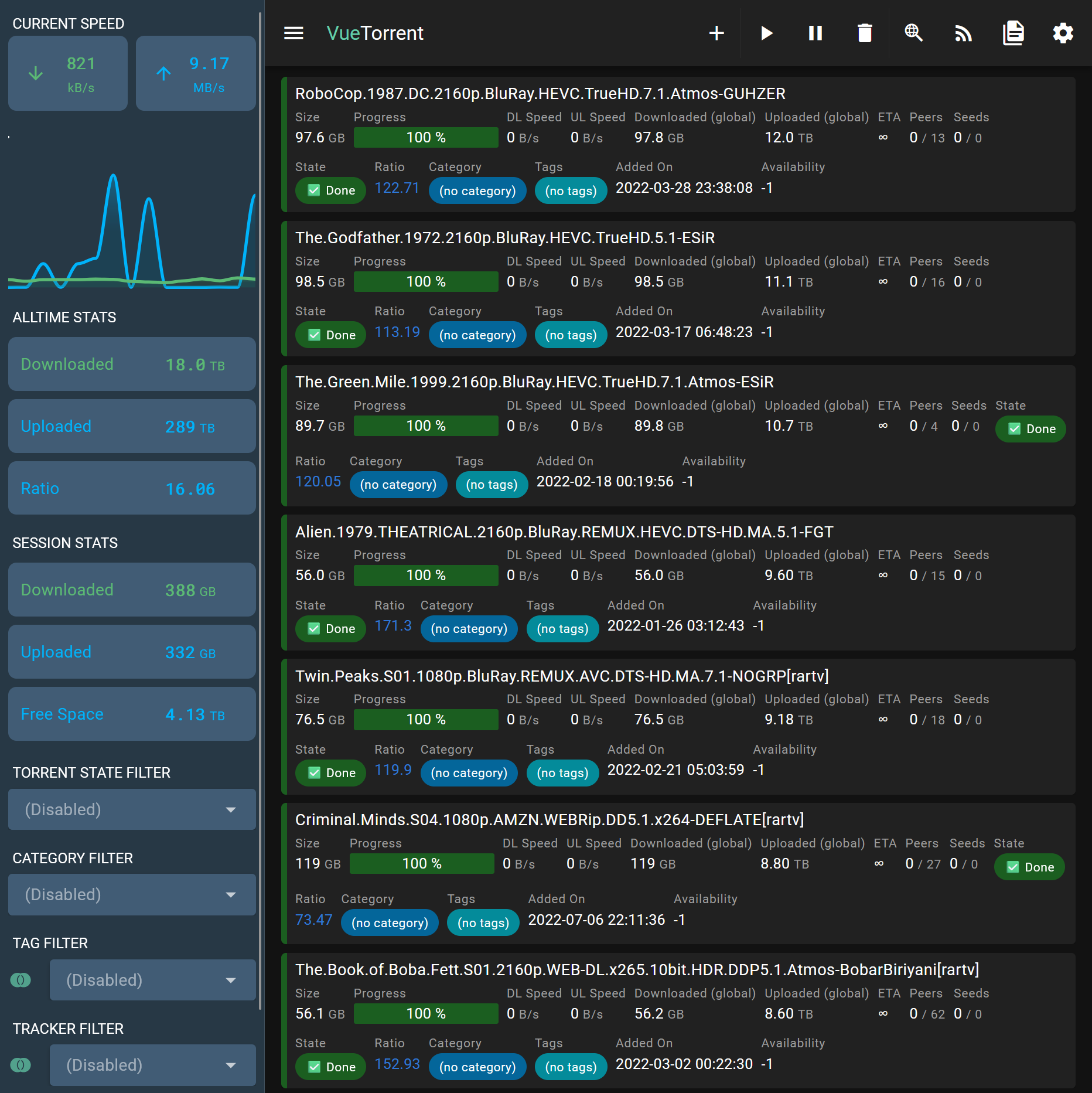The width and height of the screenshot is (1092, 1093).
Task: Click Done state chip on Alien torrent
Action: 330,629
